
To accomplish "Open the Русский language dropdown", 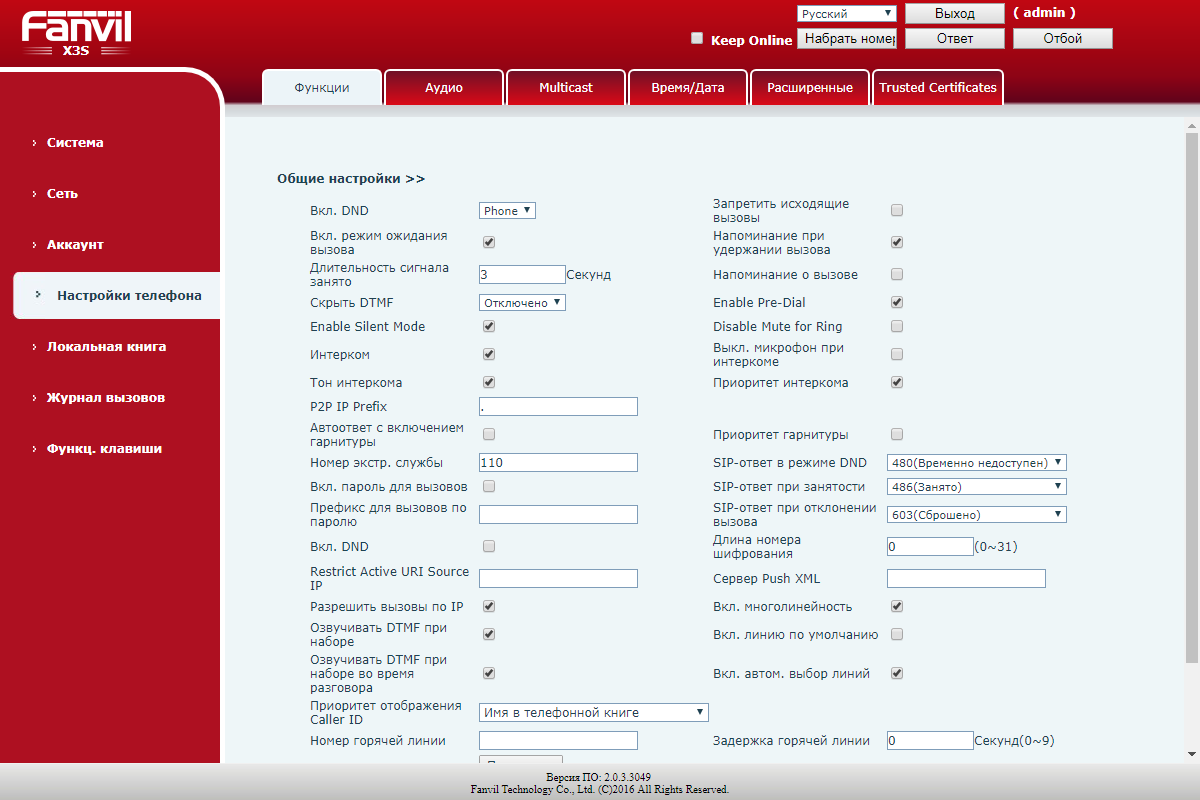I will (x=846, y=14).
